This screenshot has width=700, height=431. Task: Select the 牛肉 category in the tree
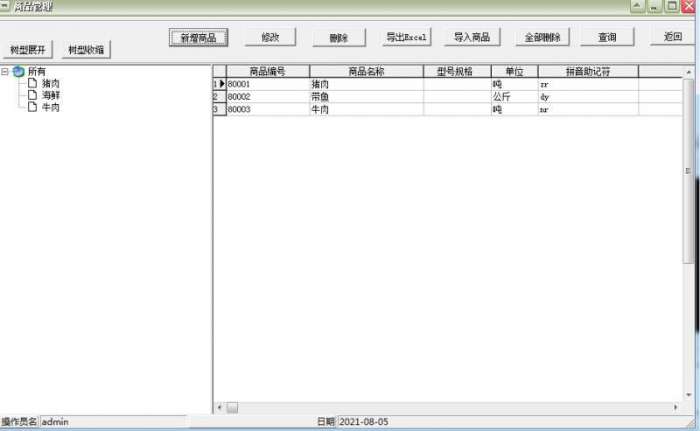tap(50, 107)
